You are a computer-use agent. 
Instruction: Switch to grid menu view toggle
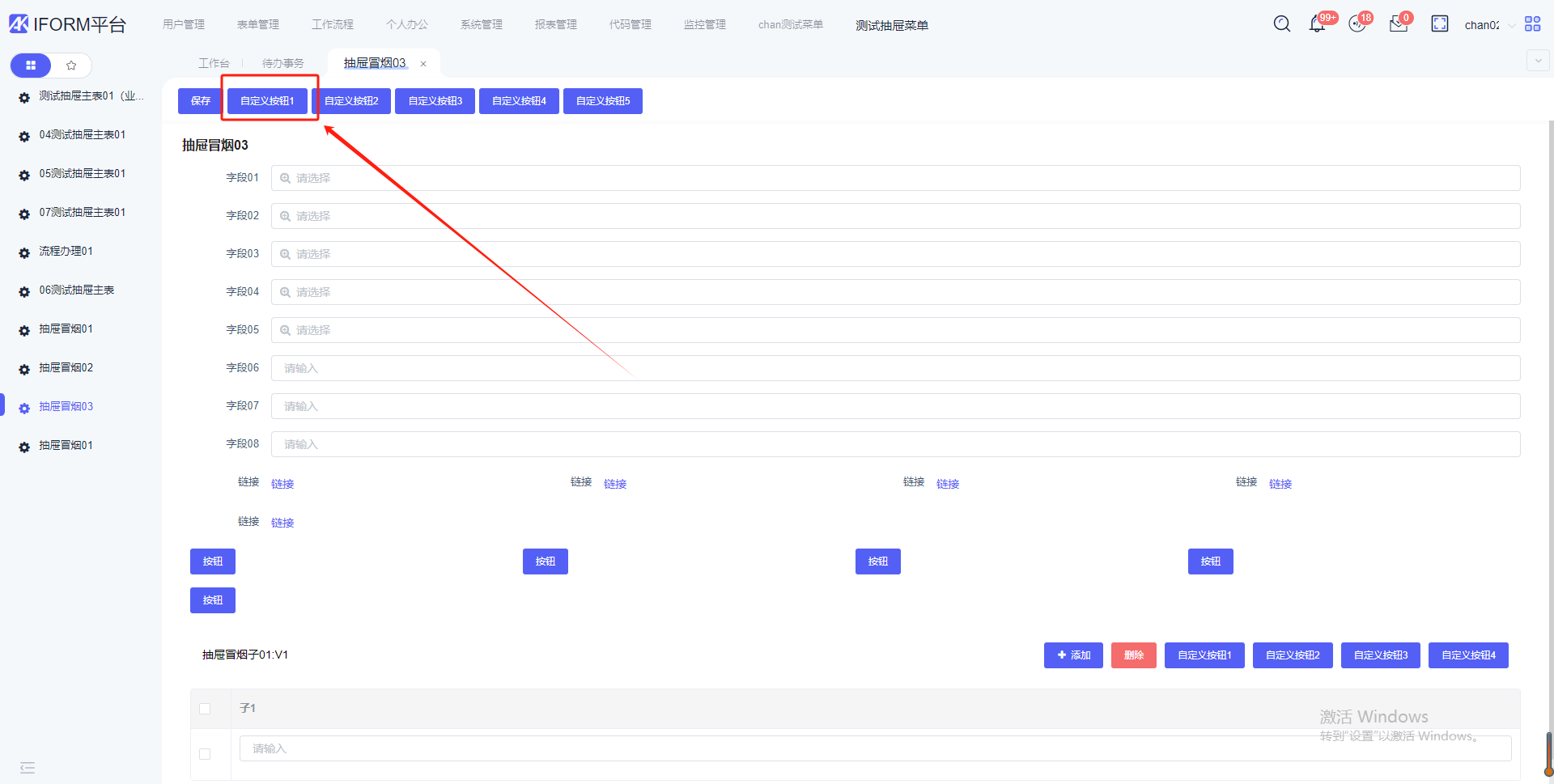coord(31,66)
